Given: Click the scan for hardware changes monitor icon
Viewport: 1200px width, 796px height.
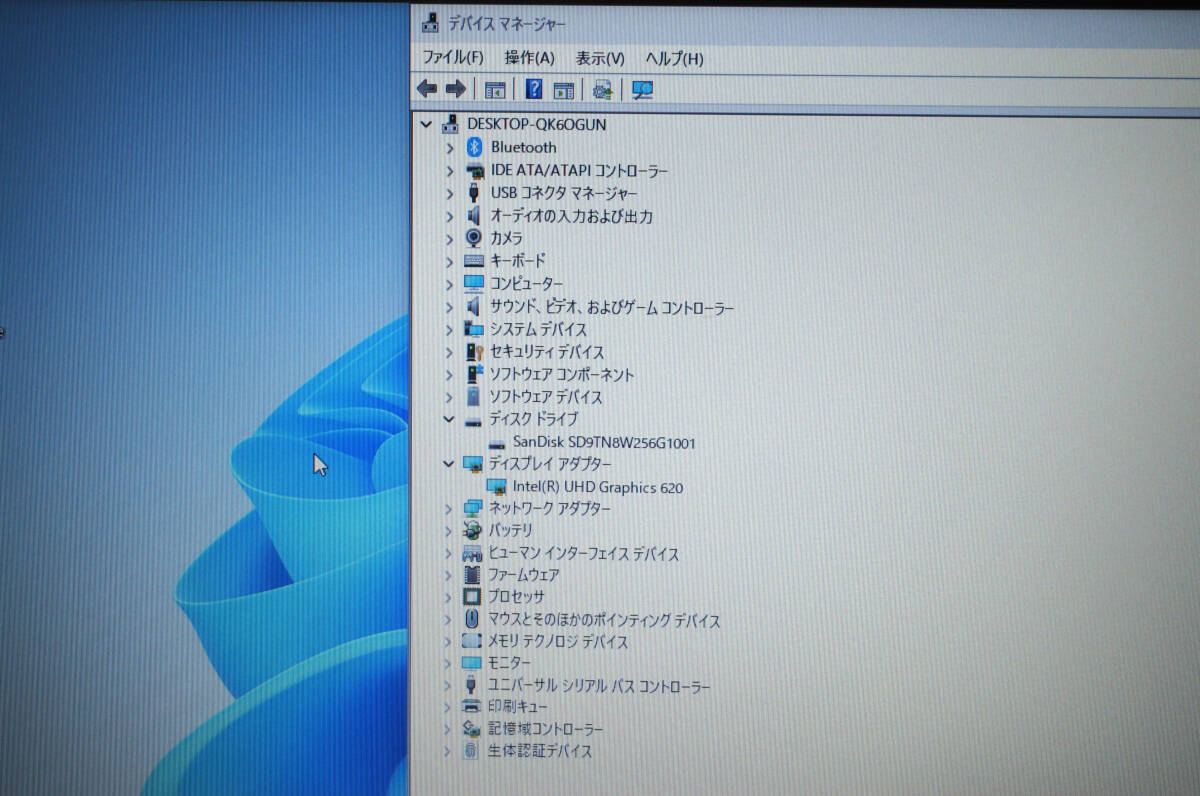Looking at the screenshot, I should click(x=642, y=90).
